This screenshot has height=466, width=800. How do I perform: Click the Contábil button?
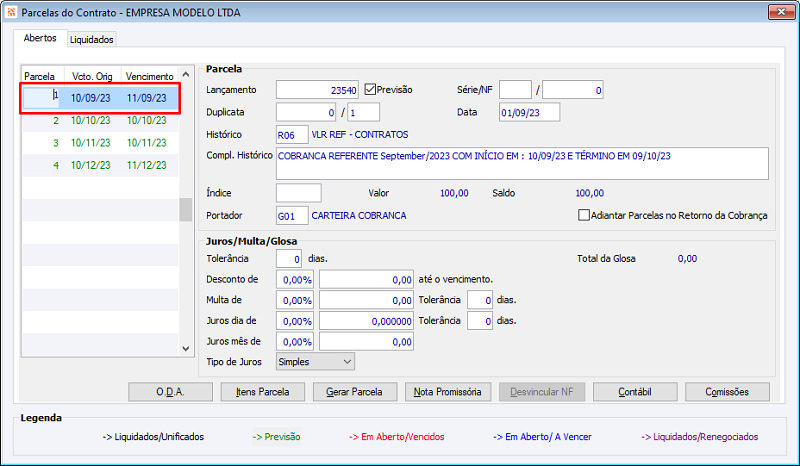pyautogui.click(x=635, y=391)
